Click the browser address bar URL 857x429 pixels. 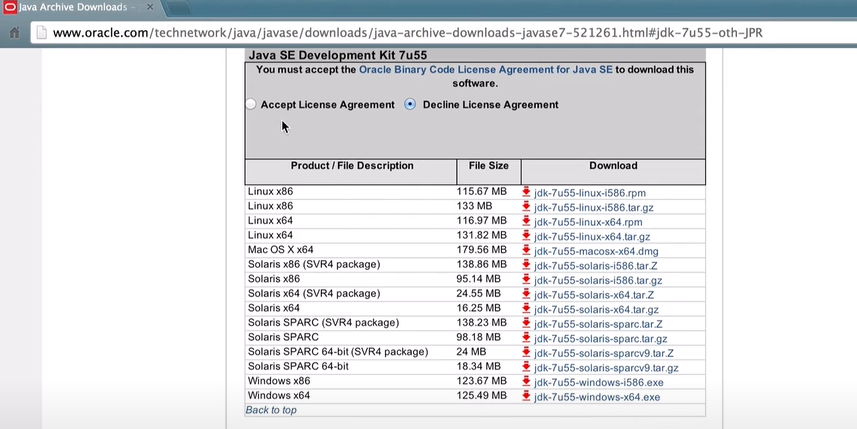[x=407, y=33]
